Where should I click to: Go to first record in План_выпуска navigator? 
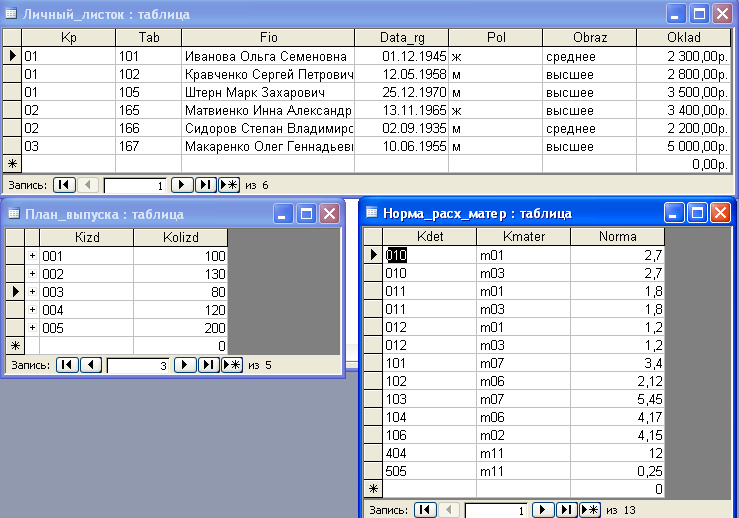[67, 365]
